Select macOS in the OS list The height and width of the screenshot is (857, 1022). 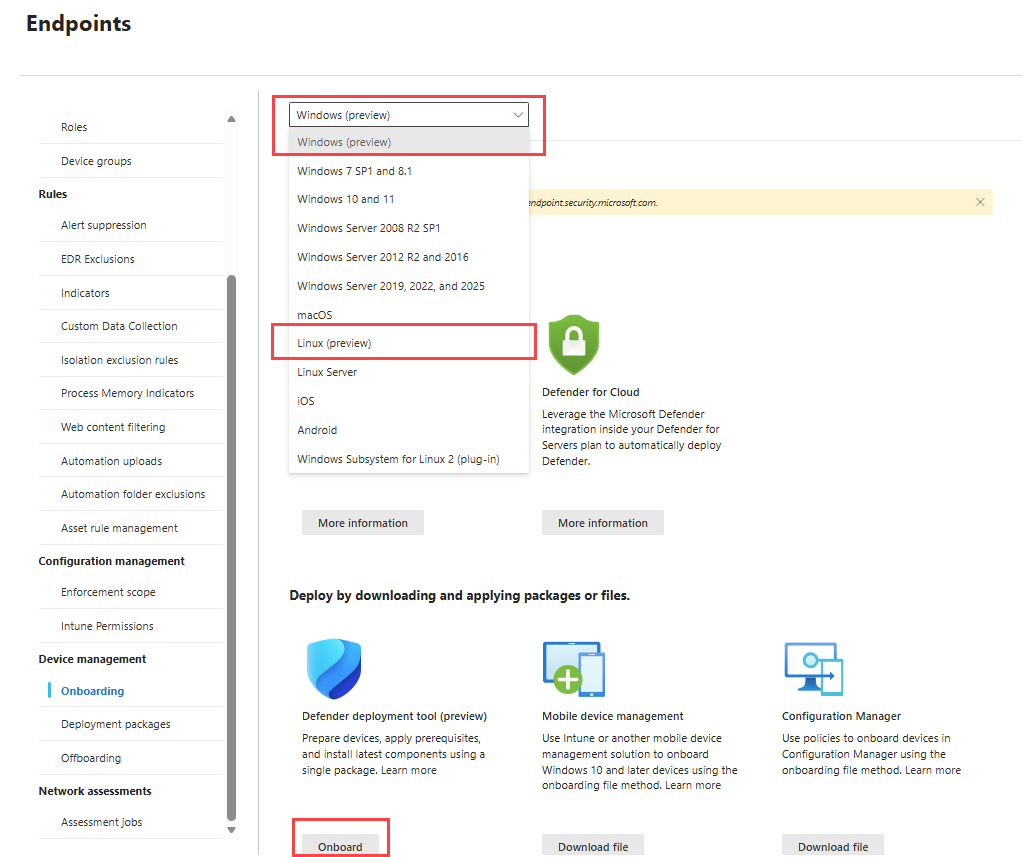tap(314, 315)
